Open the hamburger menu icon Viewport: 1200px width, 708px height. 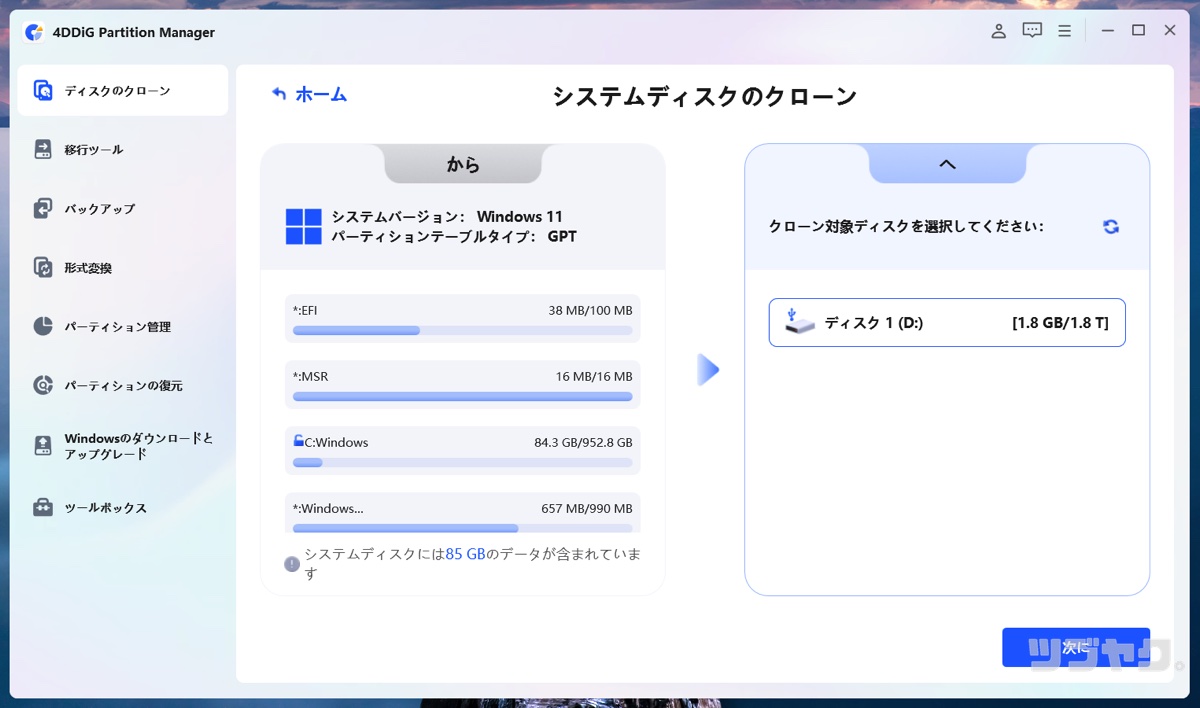coord(1065,31)
